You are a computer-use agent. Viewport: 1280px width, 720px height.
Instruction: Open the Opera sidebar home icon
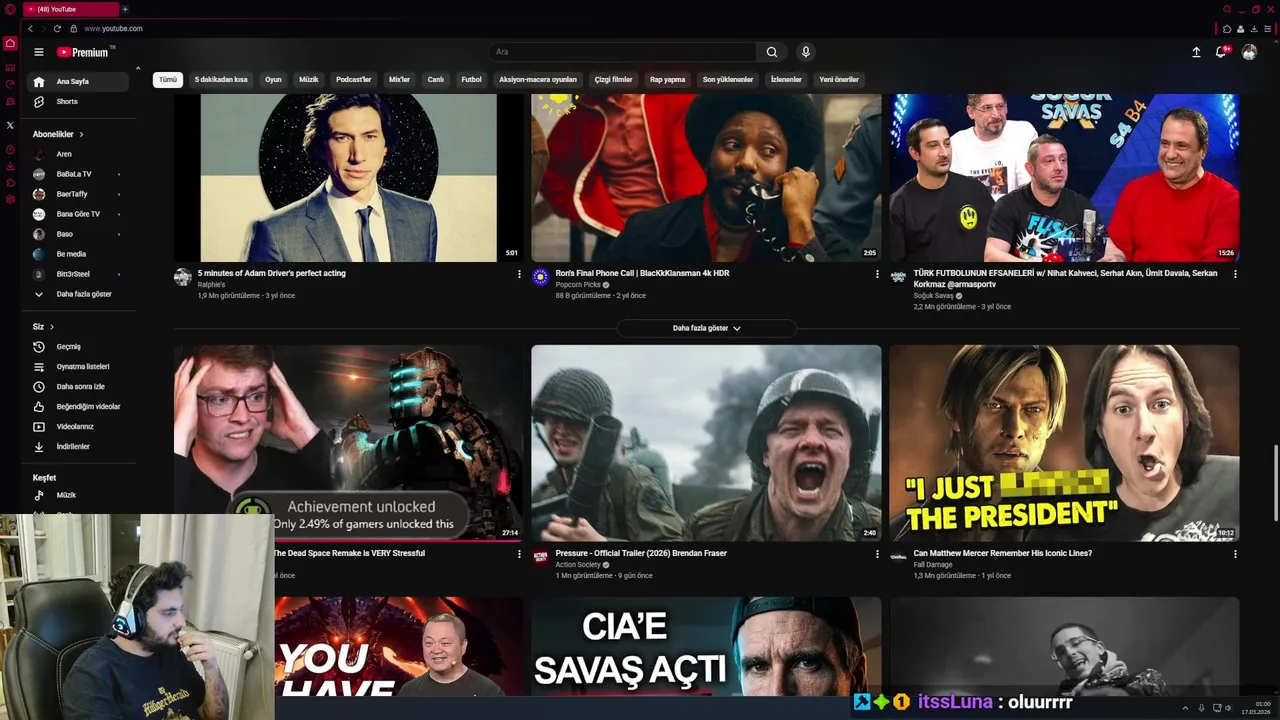(10, 44)
